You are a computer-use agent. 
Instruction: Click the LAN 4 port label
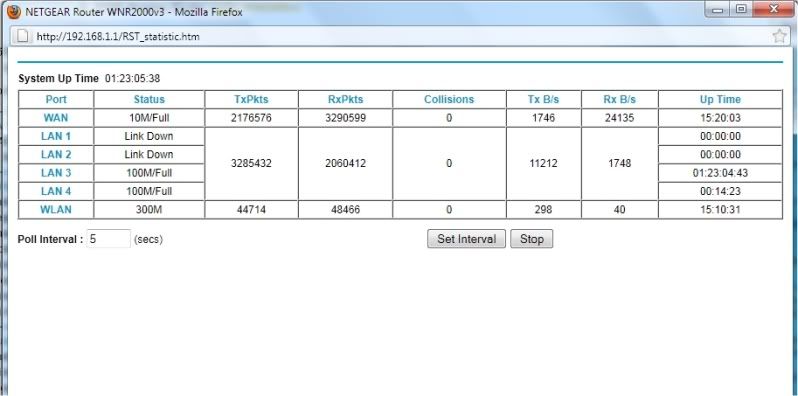pos(56,191)
